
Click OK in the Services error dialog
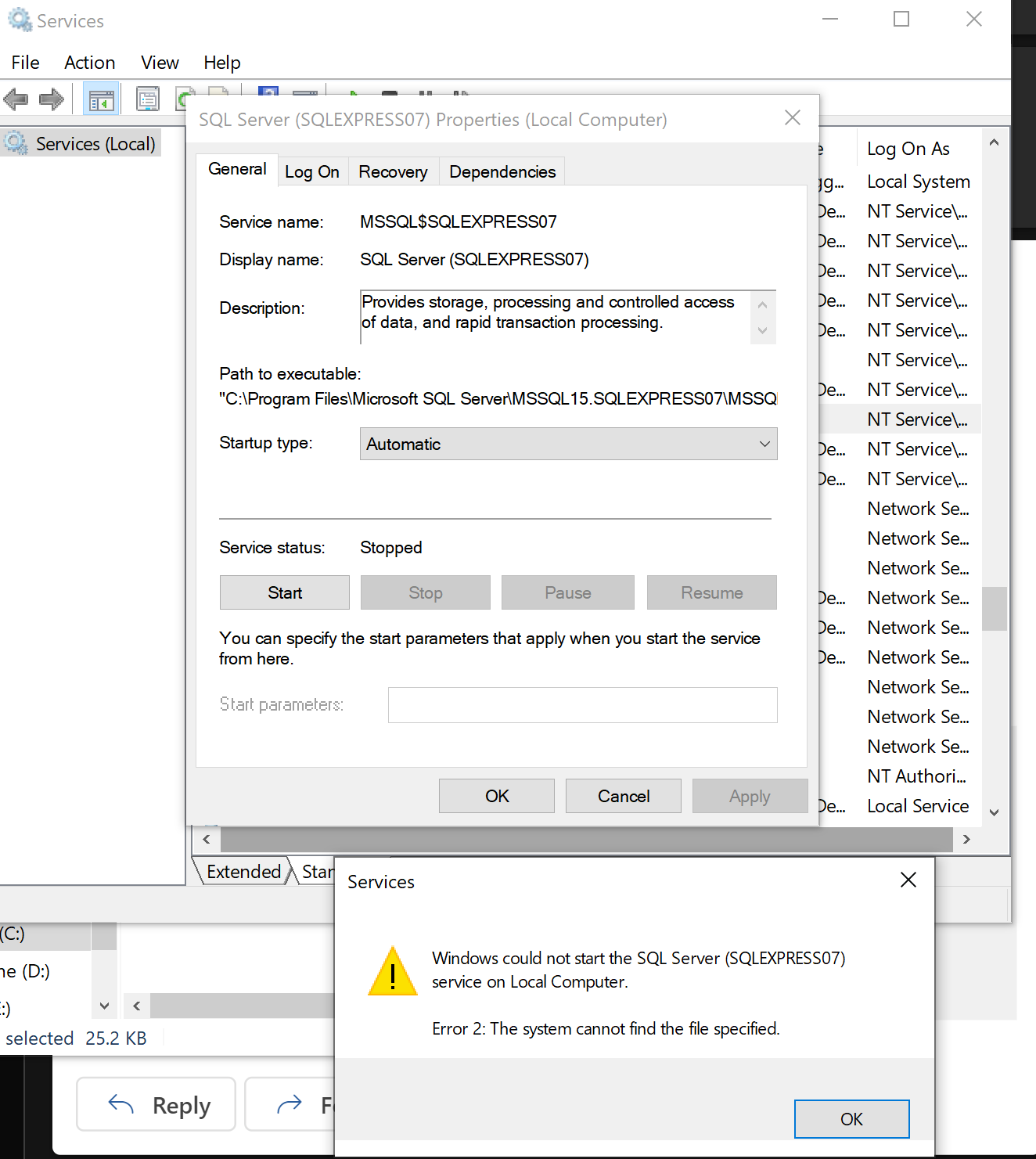point(851,1119)
